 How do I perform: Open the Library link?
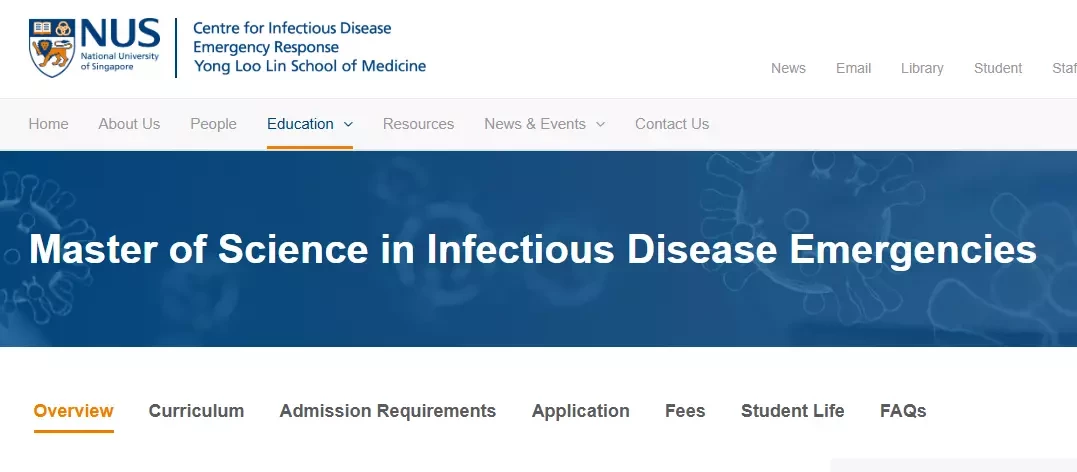click(x=922, y=68)
